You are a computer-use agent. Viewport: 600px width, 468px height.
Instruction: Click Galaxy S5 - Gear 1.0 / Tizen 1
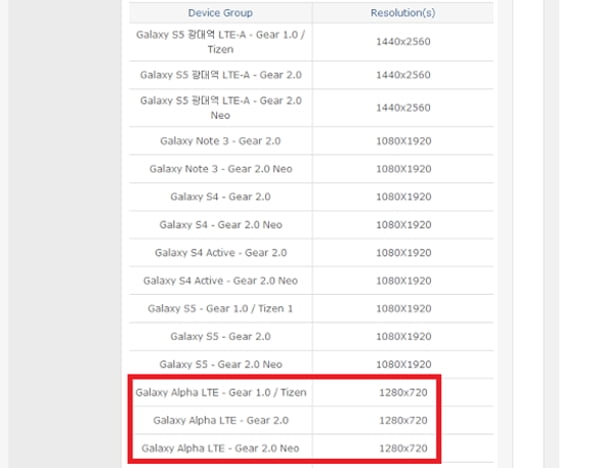(220, 309)
